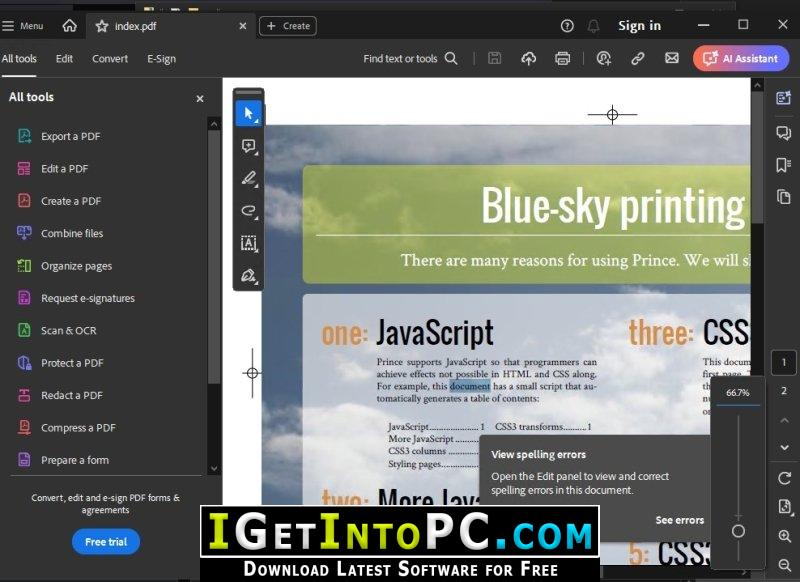The width and height of the screenshot is (800, 582).
Task: Adjust the zoom slider handle
Action: coord(738,532)
